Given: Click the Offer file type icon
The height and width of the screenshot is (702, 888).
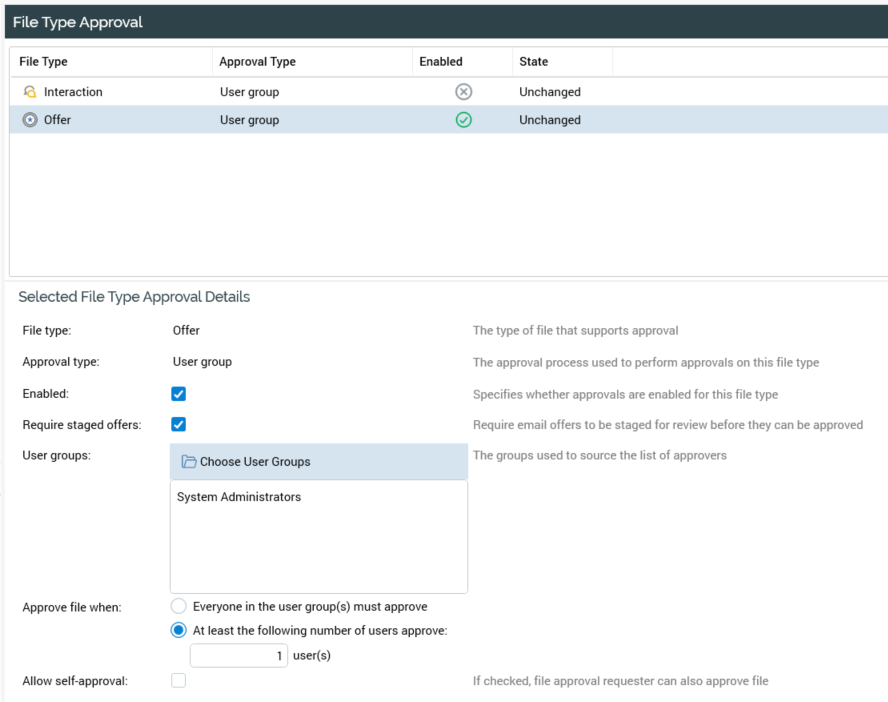Looking at the screenshot, I should point(30,120).
